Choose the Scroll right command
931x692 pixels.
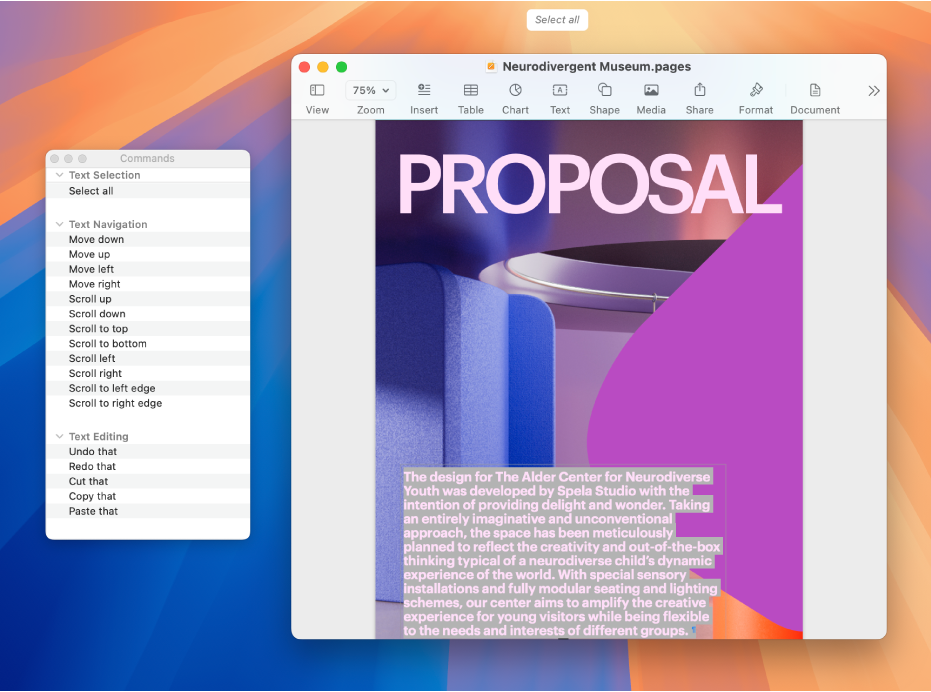click(148, 373)
